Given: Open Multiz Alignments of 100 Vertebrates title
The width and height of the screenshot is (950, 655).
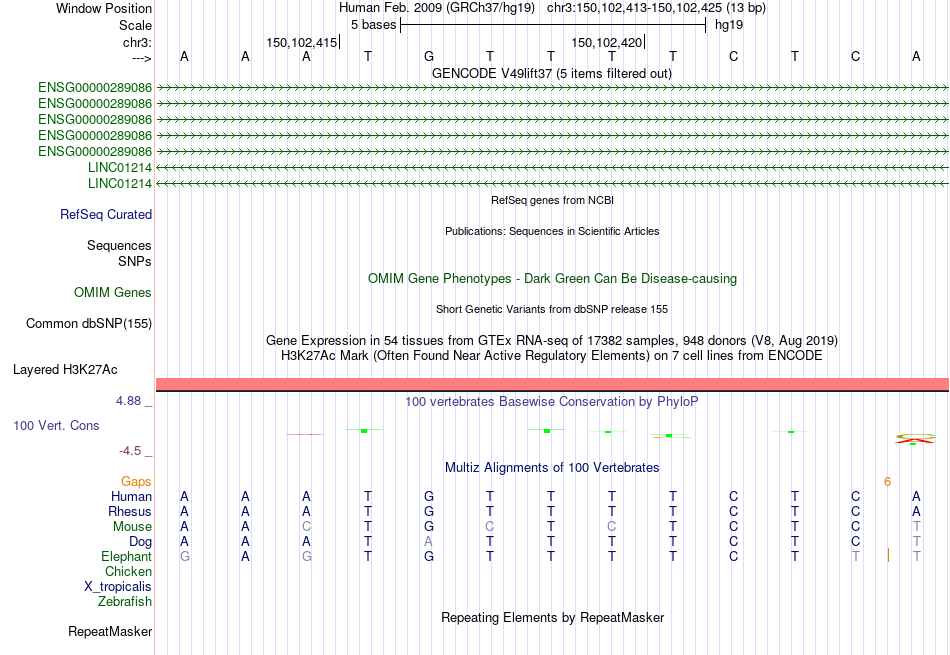Looking at the screenshot, I should coord(552,468).
